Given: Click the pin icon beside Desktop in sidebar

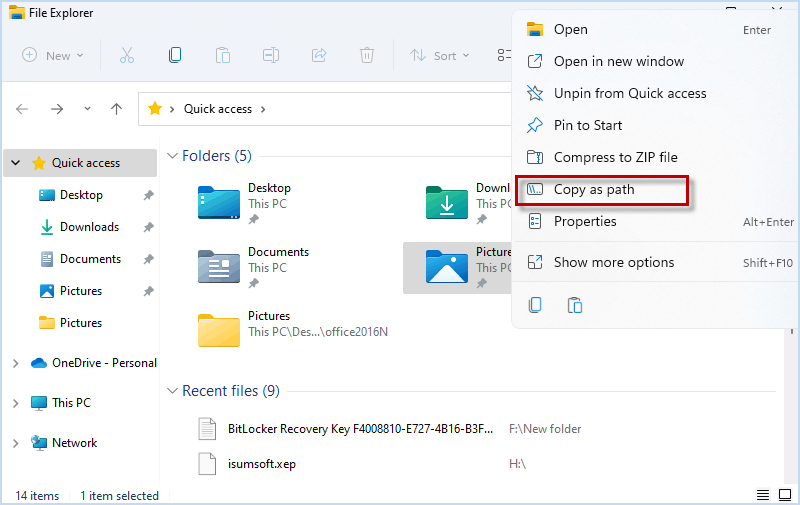Looking at the screenshot, I should [x=148, y=195].
